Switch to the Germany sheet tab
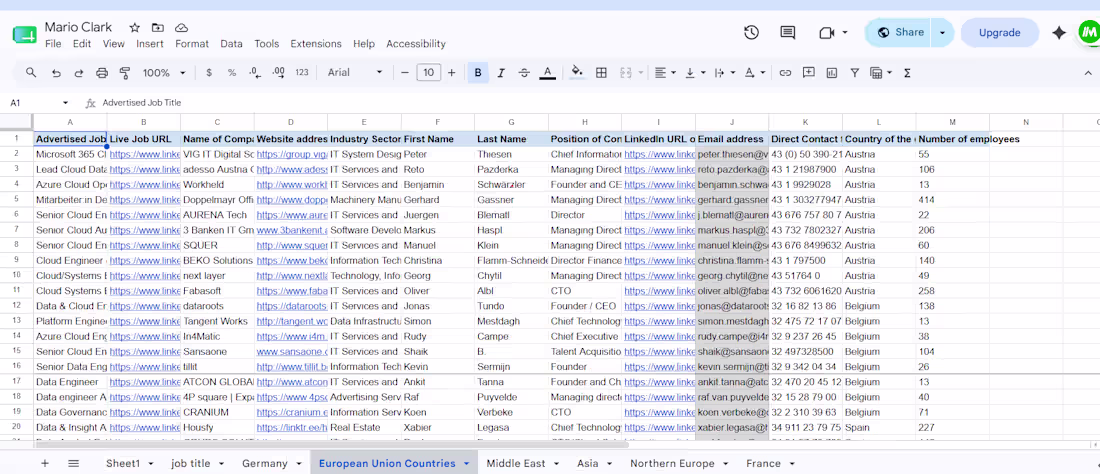Screen dimensions: 1100x474 [264, 463]
